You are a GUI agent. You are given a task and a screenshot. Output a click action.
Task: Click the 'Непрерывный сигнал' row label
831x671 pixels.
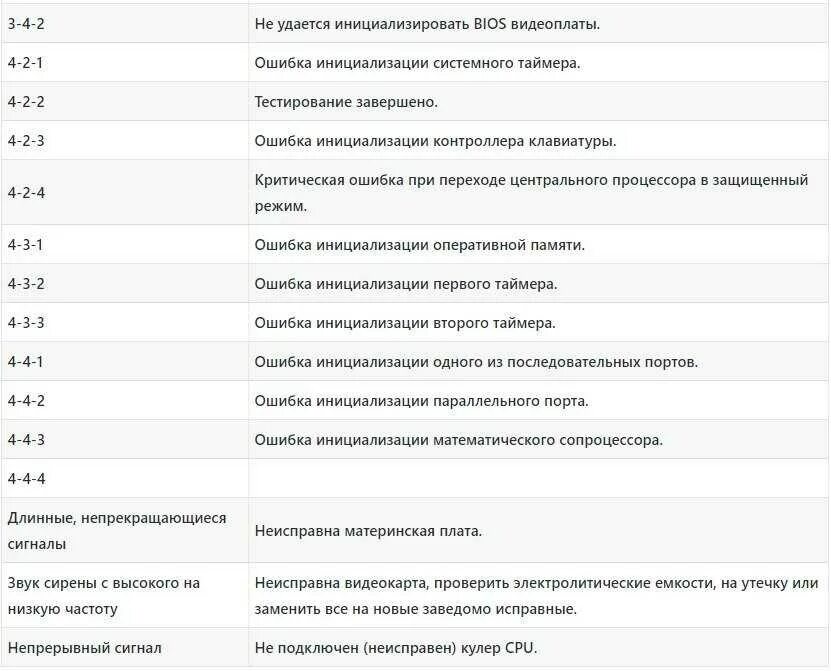click(x=84, y=648)
